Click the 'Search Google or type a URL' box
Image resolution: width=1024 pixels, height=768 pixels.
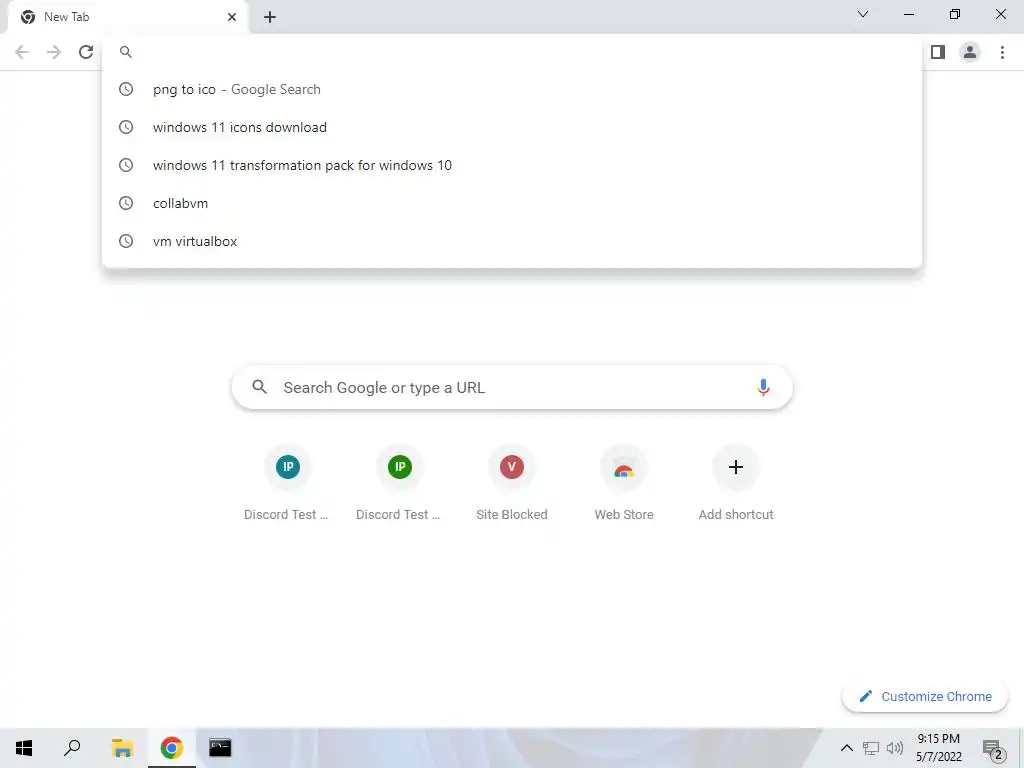512,388
